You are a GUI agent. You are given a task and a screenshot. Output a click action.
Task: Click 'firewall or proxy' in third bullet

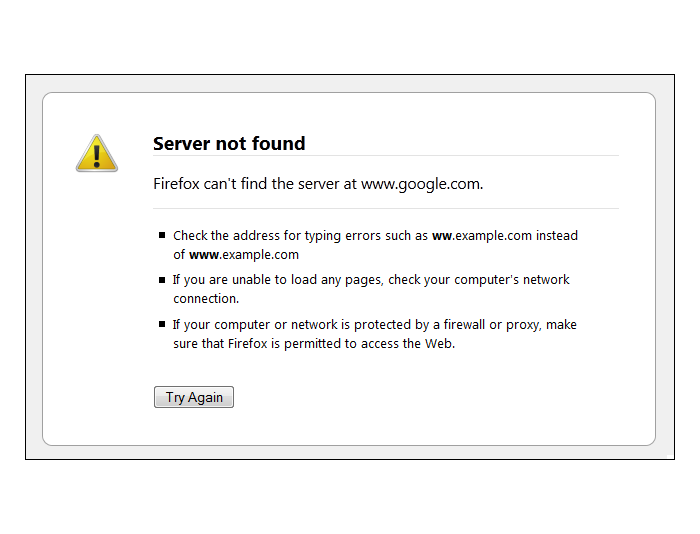[x=492, y=325]
